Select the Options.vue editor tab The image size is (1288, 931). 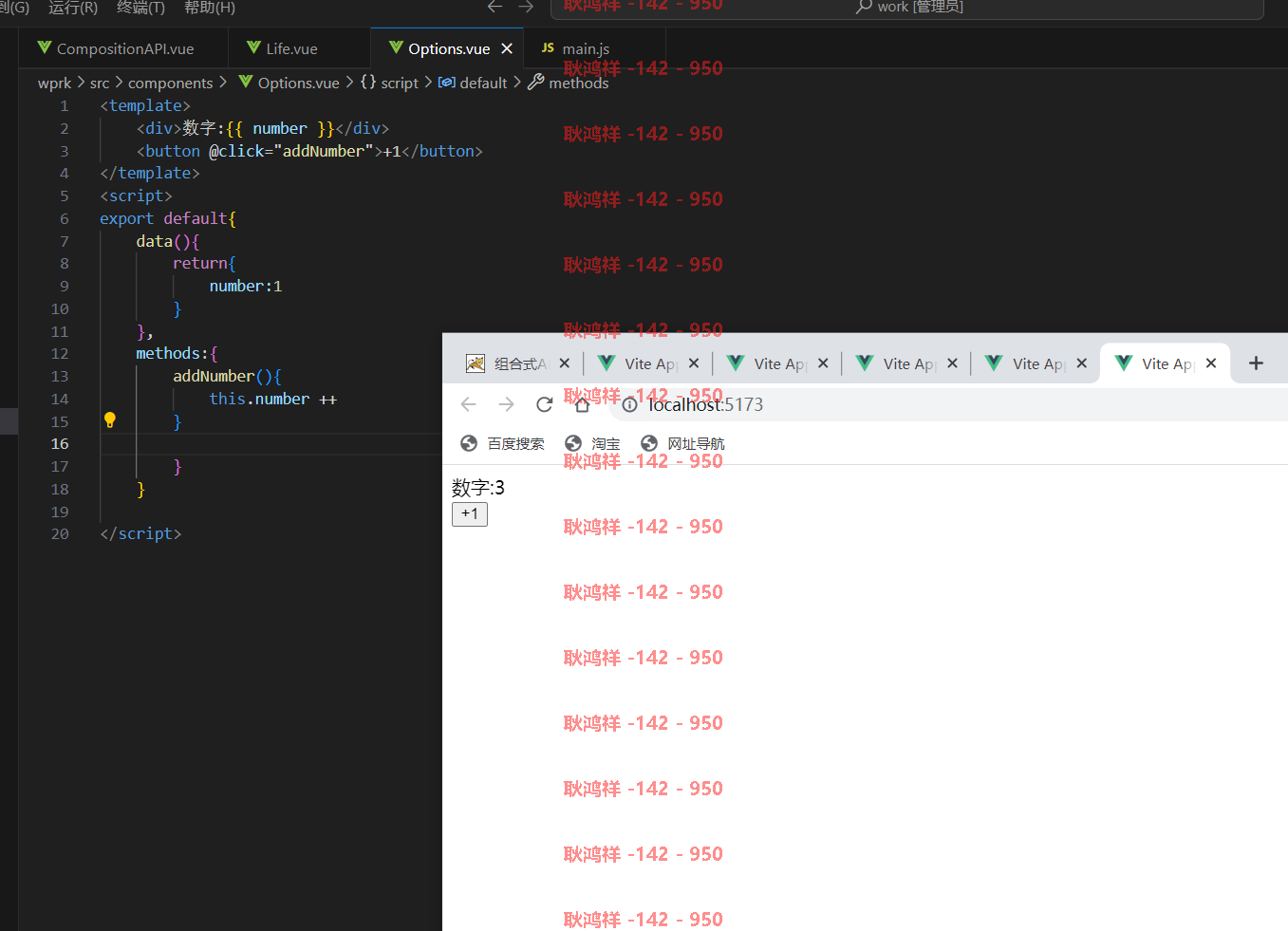tap(448, 48)
